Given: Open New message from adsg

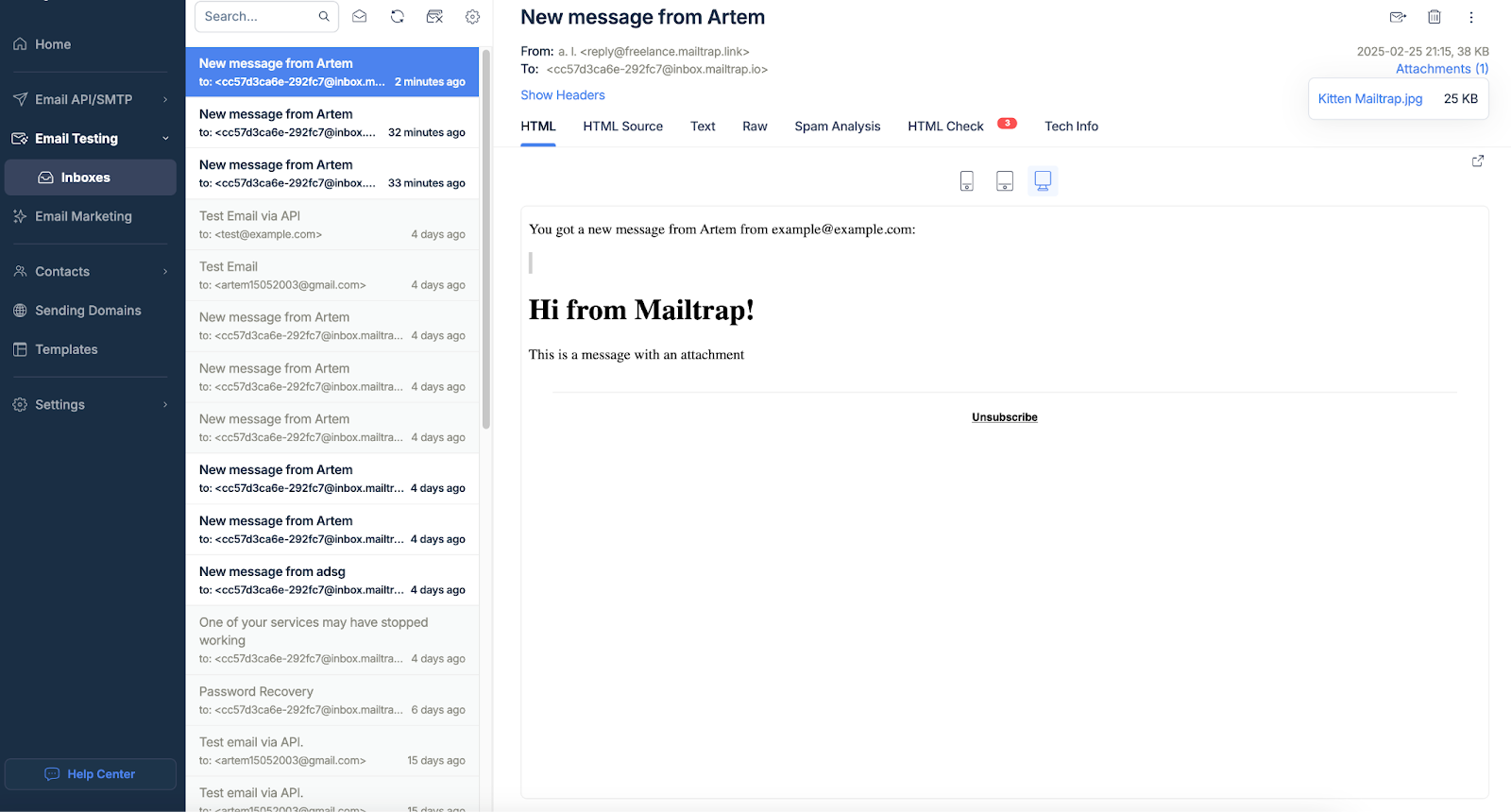Looking at the screenshot, I should [x=332, y=581].
